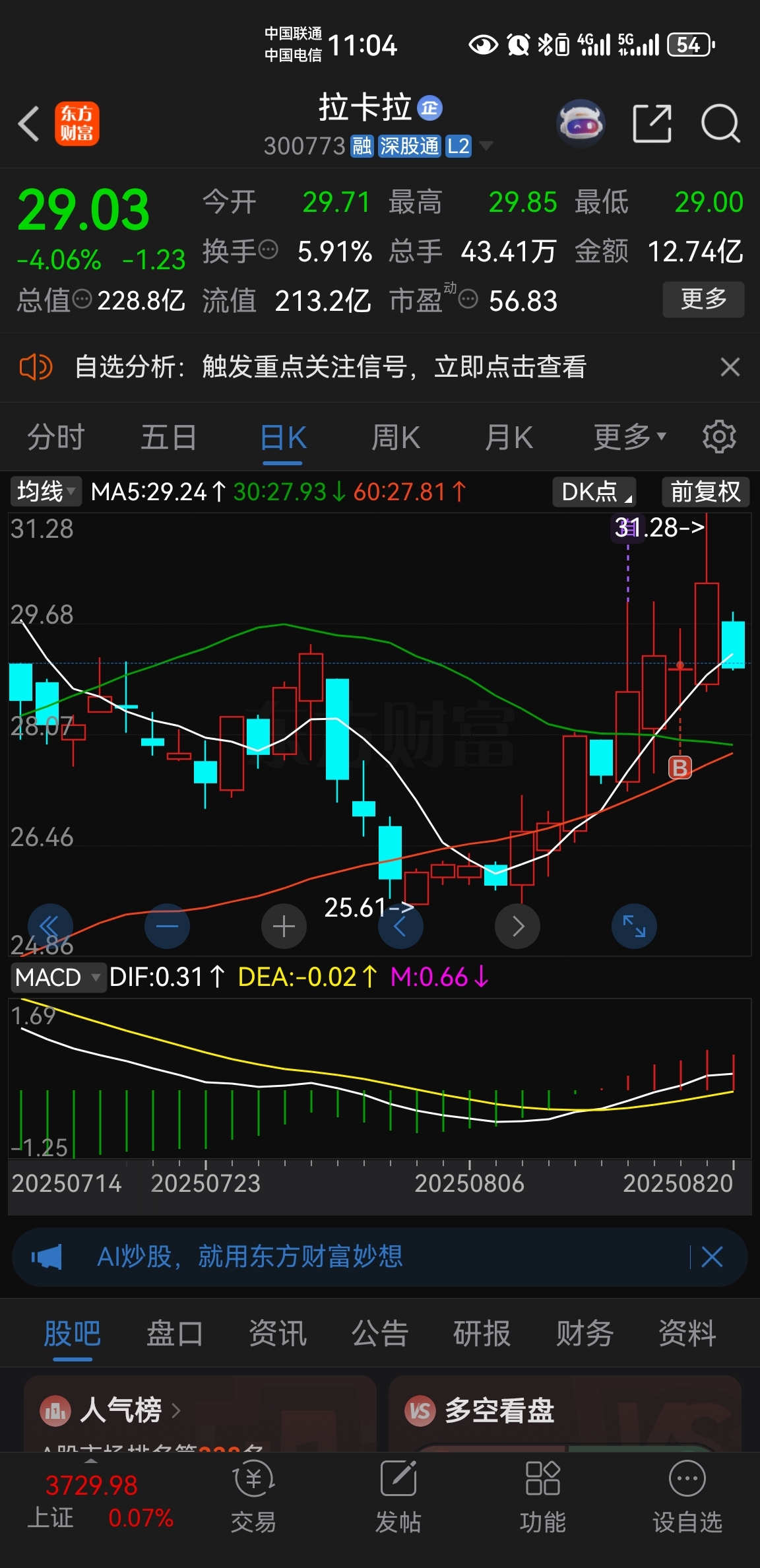This screenshot has width=760, height=1568.
Task: Toggle the DK点 signal option
Action: (x=594, y=492)
